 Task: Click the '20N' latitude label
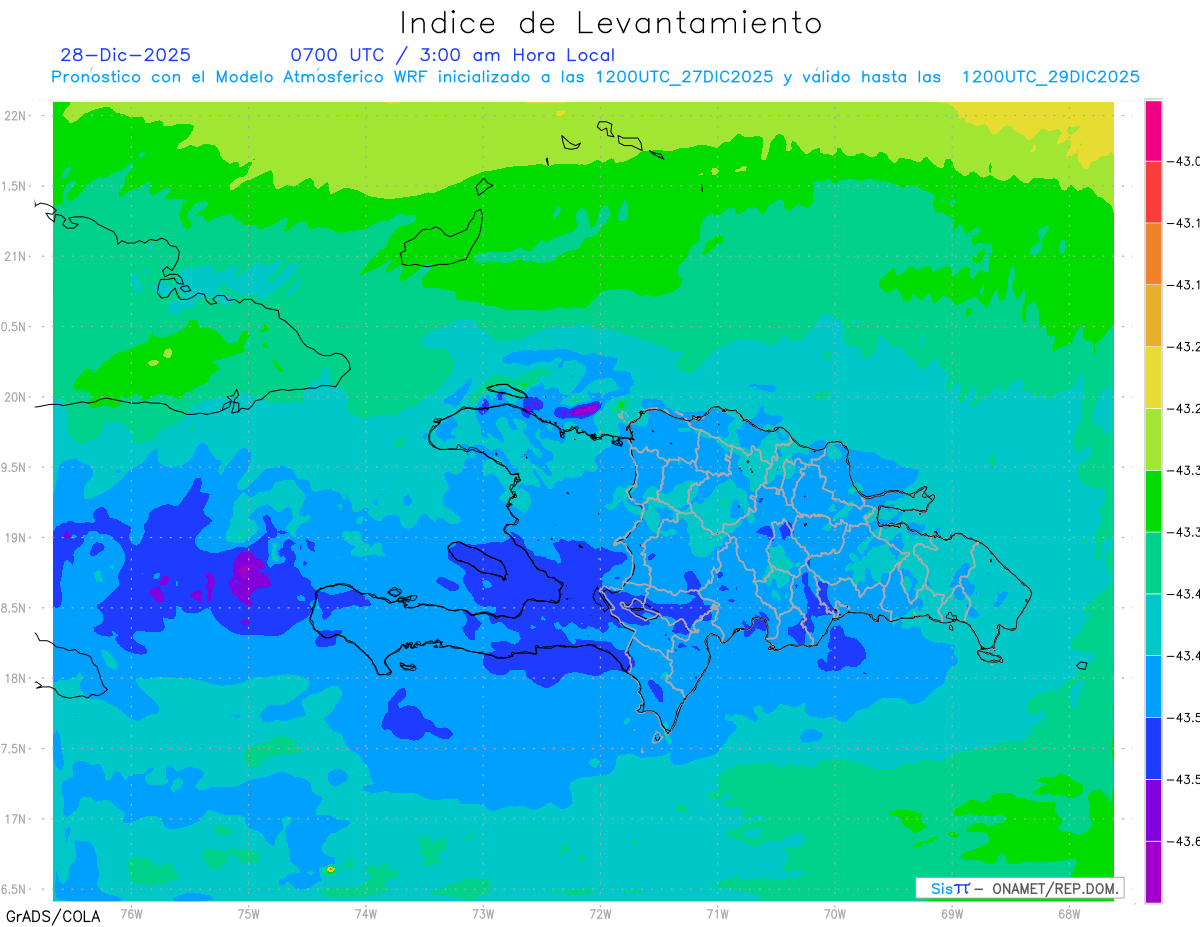(x=17, y=397)
